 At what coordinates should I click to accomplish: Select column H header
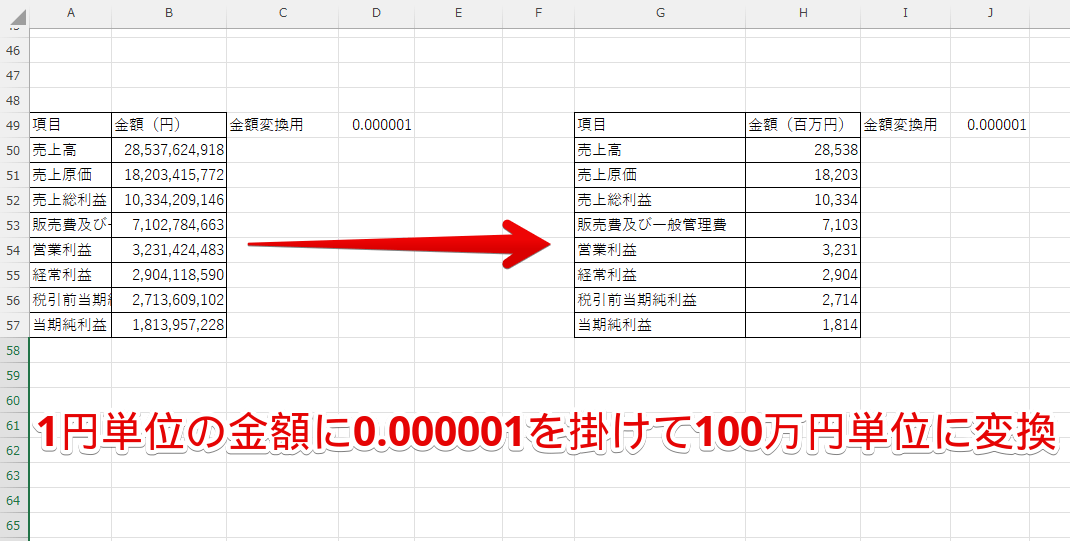(803, 13)
